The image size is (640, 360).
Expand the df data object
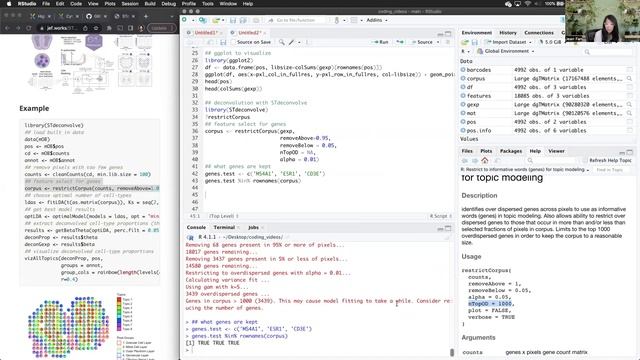tap(463, 87)
